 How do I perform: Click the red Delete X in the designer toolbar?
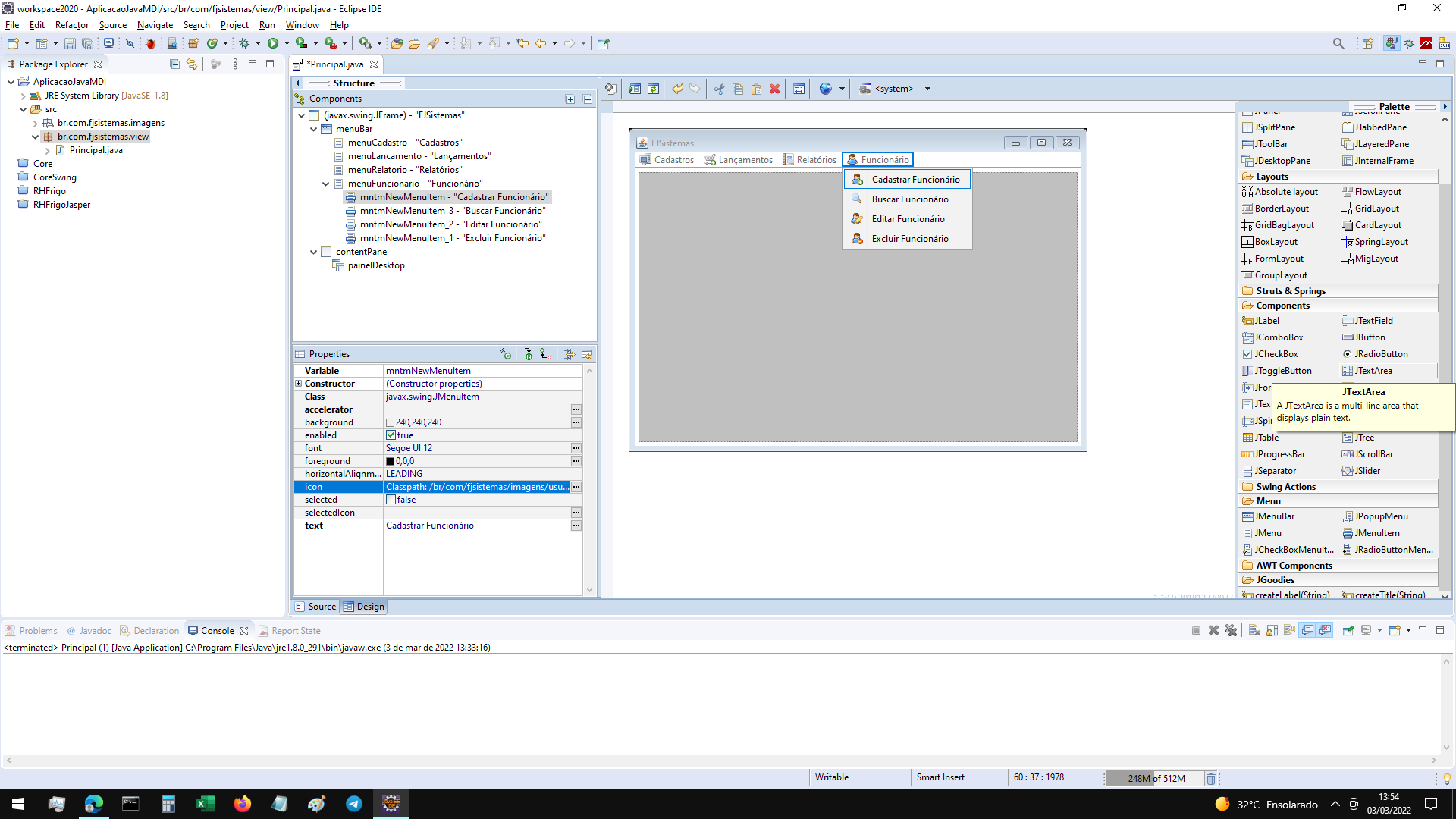pos(774,89)
